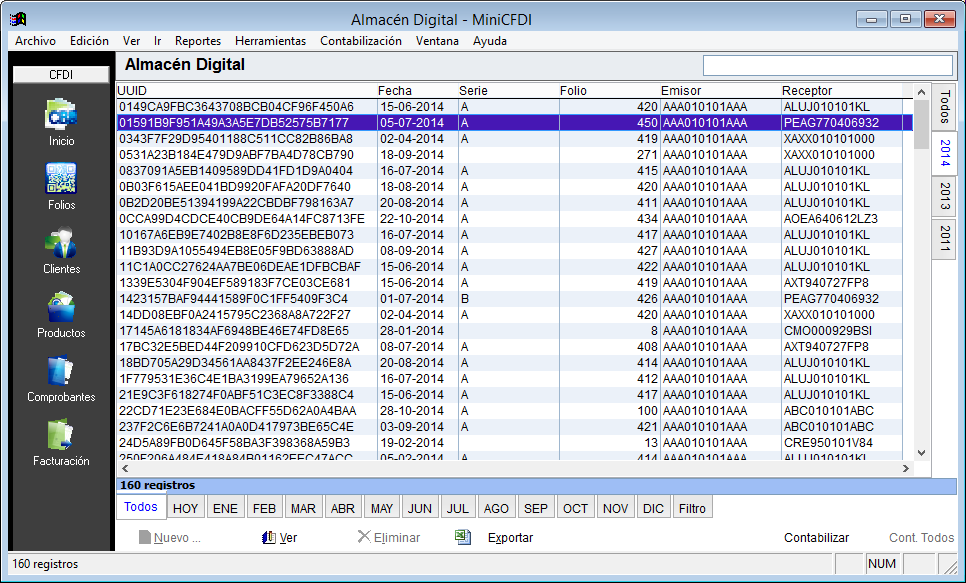Screen dimensions: 966x583
Task: Open the Folios QR icon
Action: tap(61, 179)
